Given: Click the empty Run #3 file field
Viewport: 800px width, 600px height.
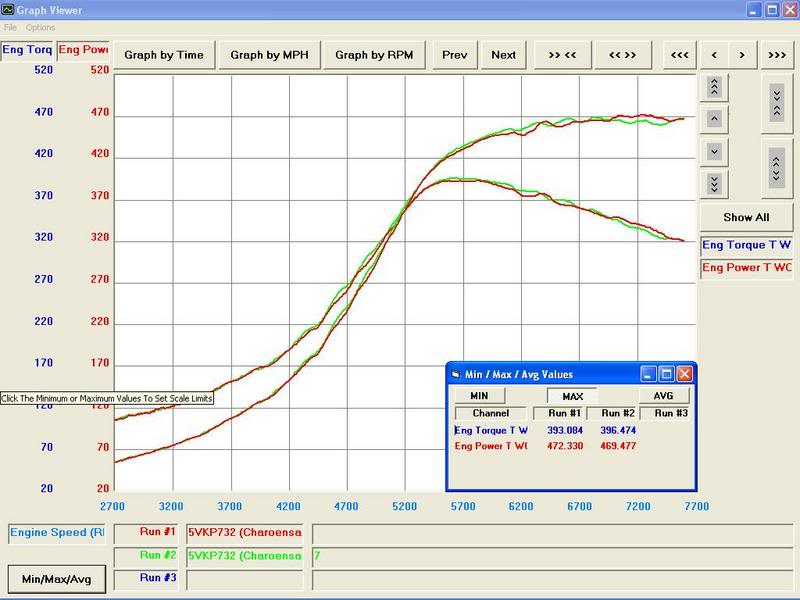Looking at the screenshot, I should click(244, 580).
